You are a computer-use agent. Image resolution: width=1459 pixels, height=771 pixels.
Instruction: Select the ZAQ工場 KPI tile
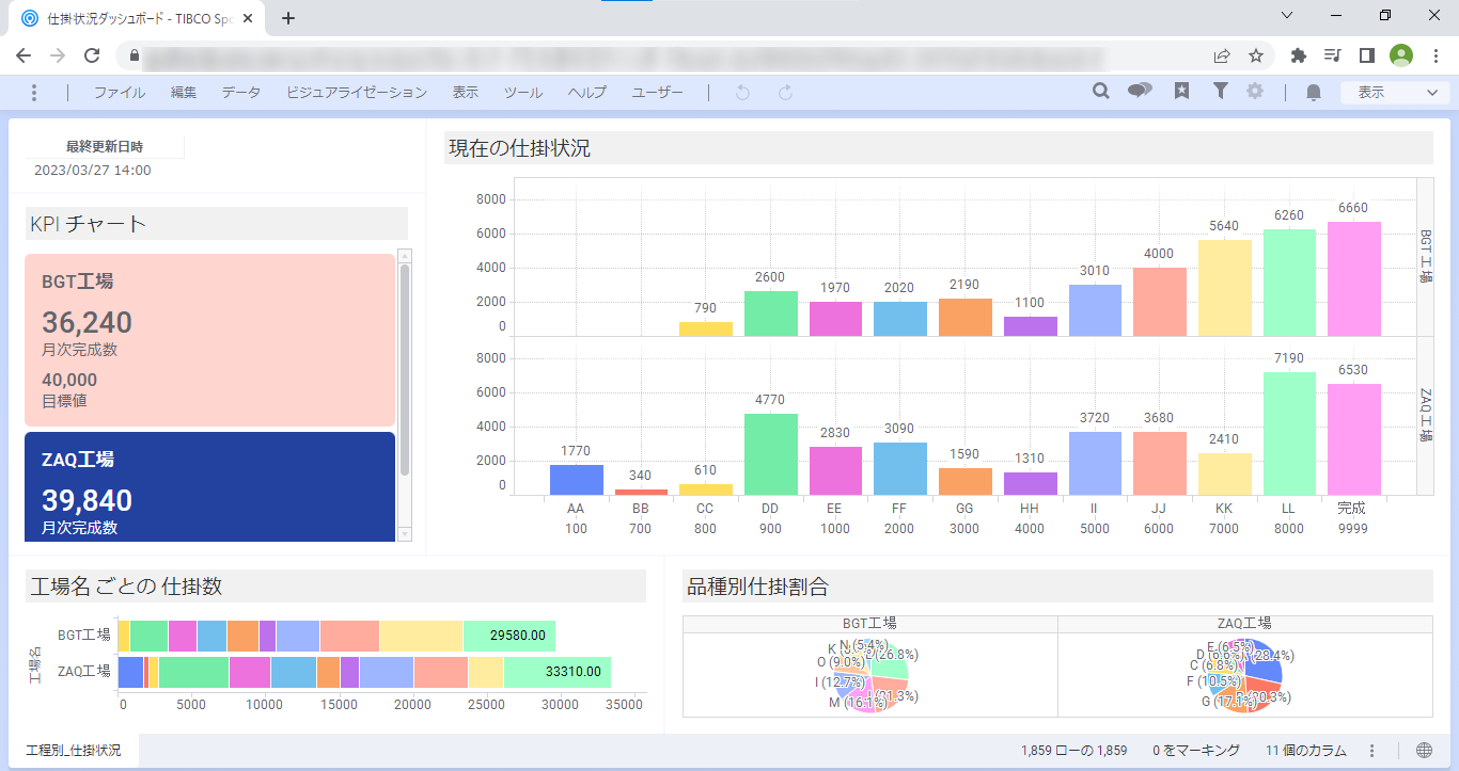210,487
